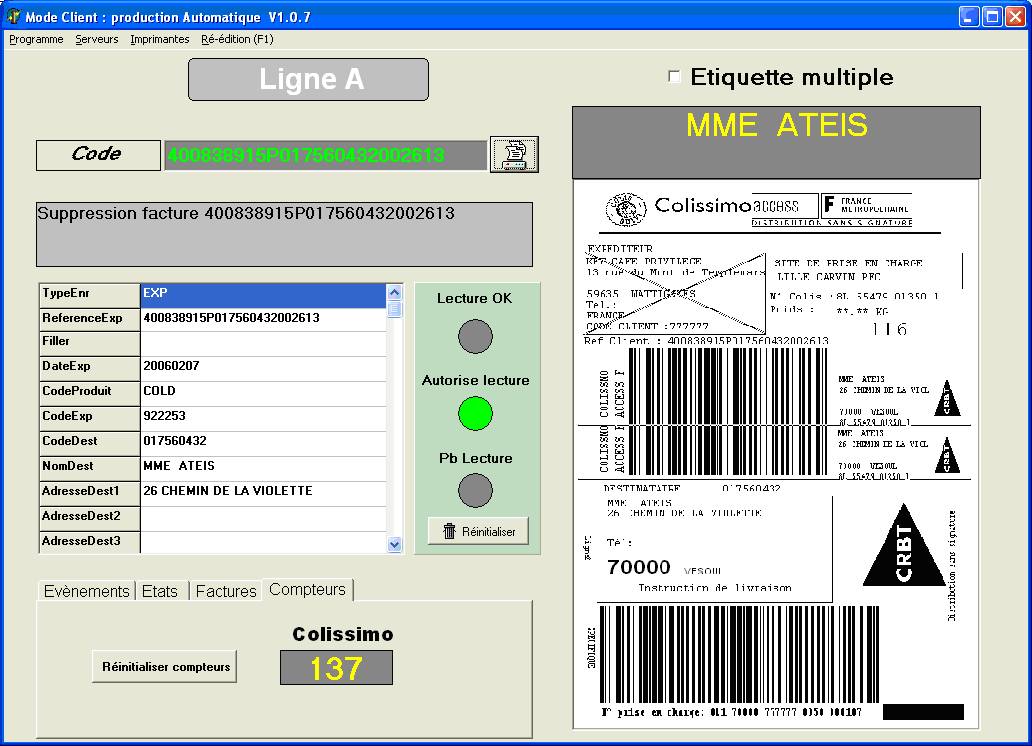Click the DateExp value 20060207
This screenshot has width=1032, height=746.
click(263, 367)
